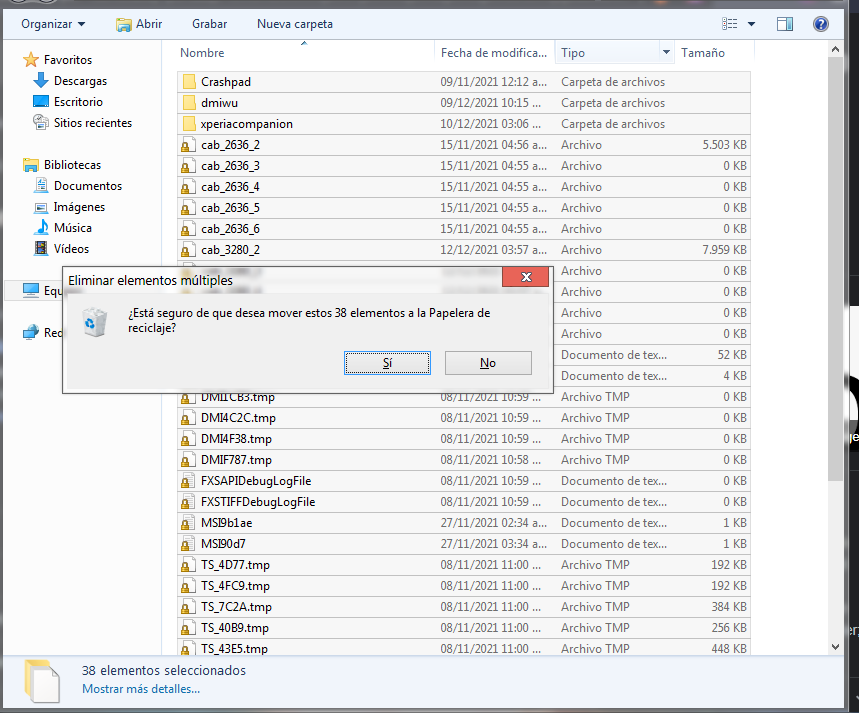
Task: Click the scroll down arrow of file list
Action: coord(835,647)
